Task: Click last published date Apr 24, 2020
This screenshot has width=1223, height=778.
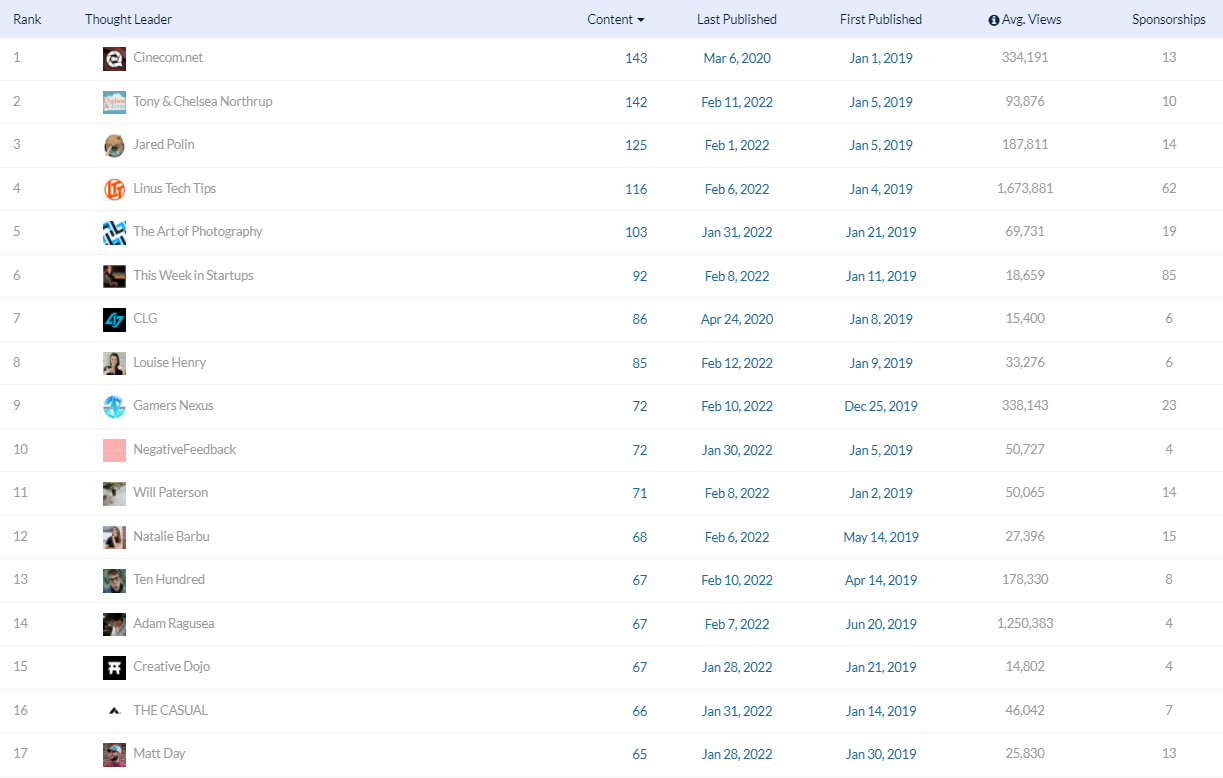Action: [737, 319]
